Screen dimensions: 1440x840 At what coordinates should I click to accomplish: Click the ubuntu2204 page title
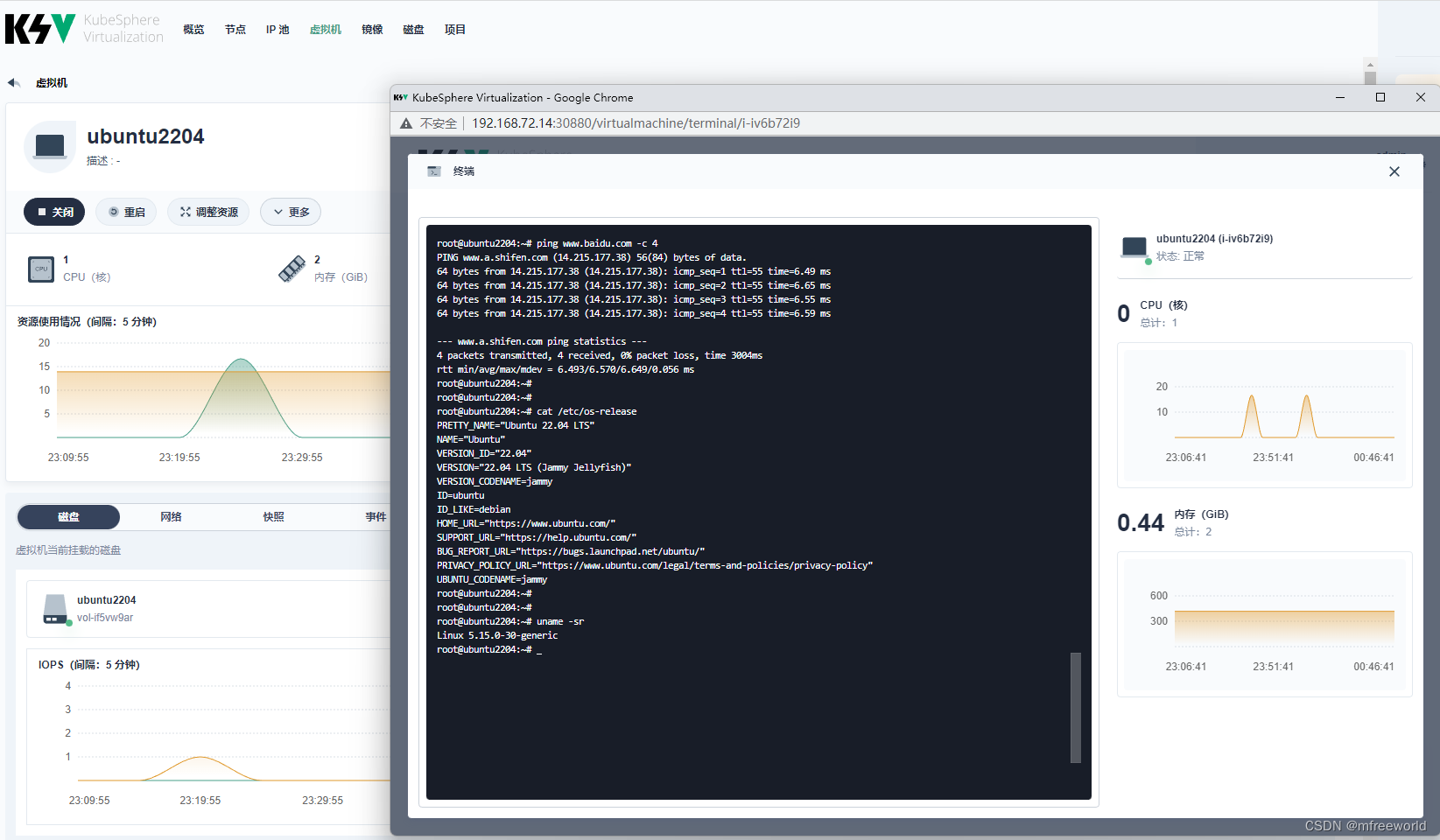click(x=145, y=136)
